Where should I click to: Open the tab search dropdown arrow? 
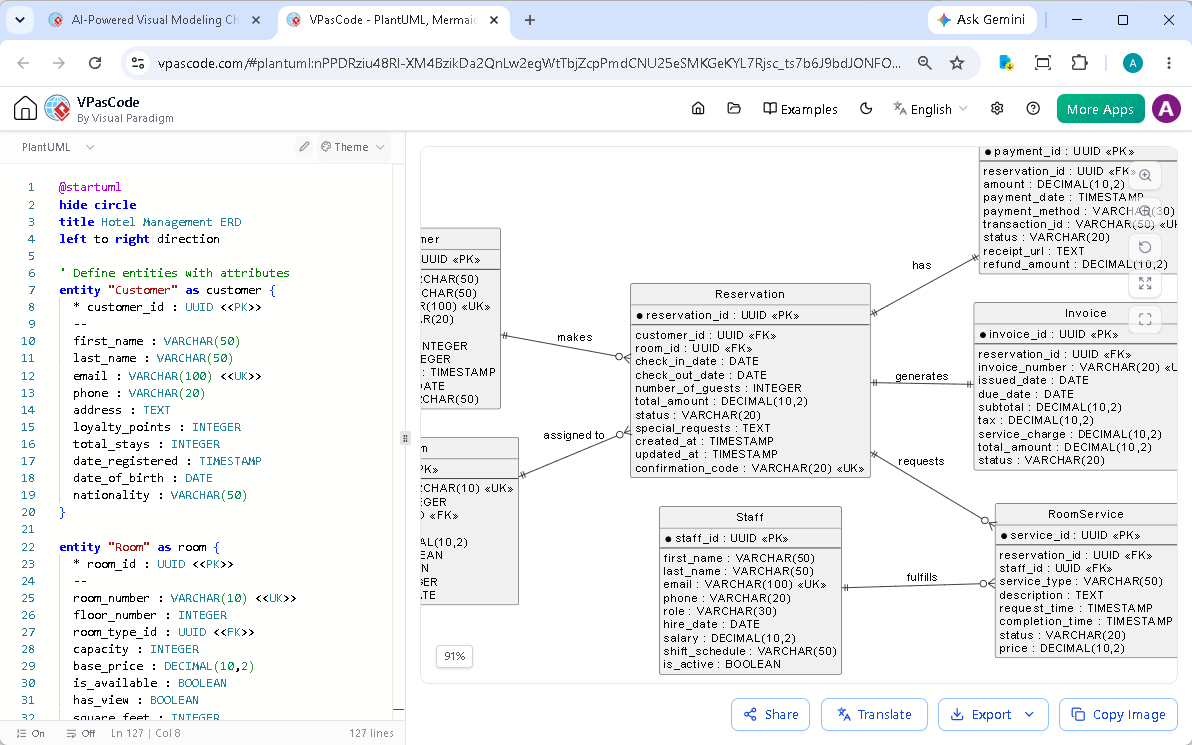pos(20,21)
